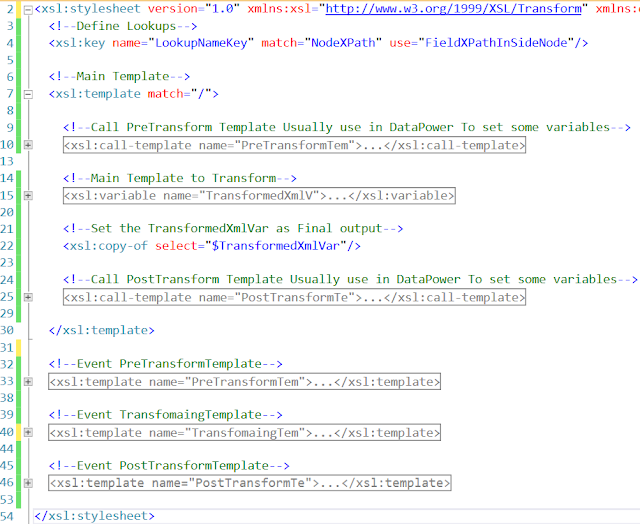Expand the TransformedXmlV variable on line 15
Image resolution: width=640 pixels, height=524 pixels.
point(28,195)
